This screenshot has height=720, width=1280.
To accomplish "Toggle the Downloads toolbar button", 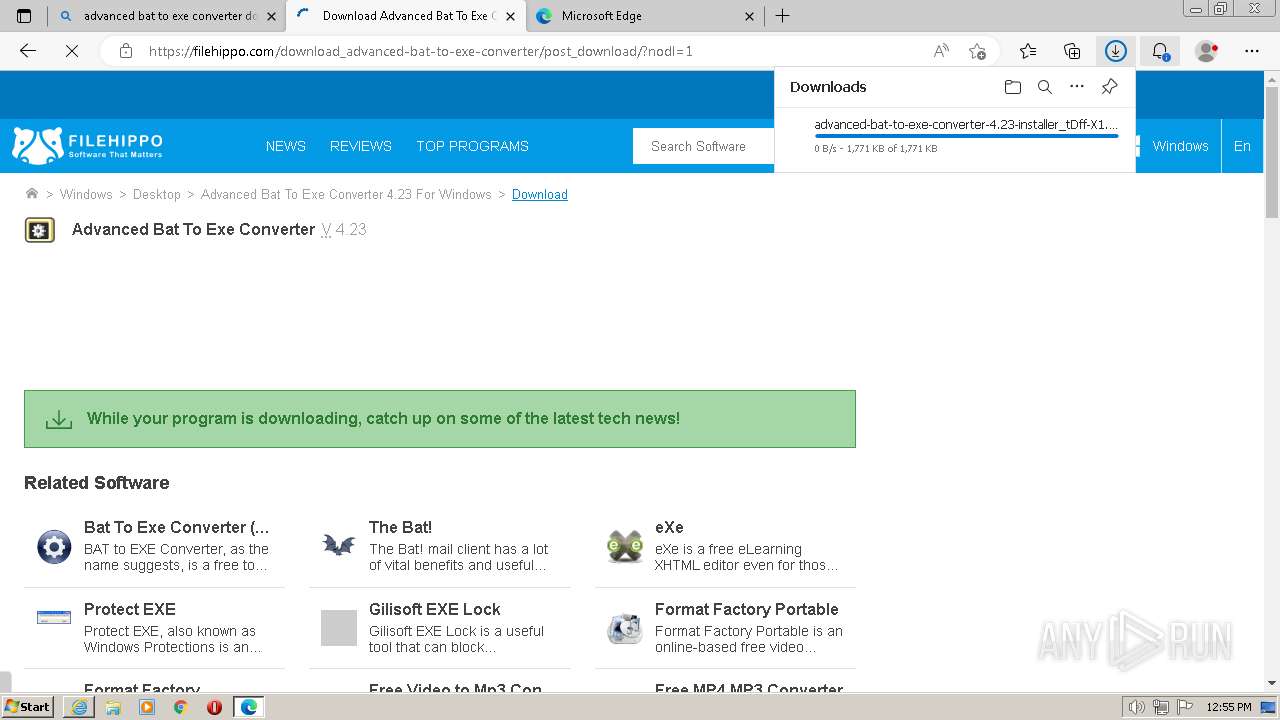I will click(x=1116, y=51).
